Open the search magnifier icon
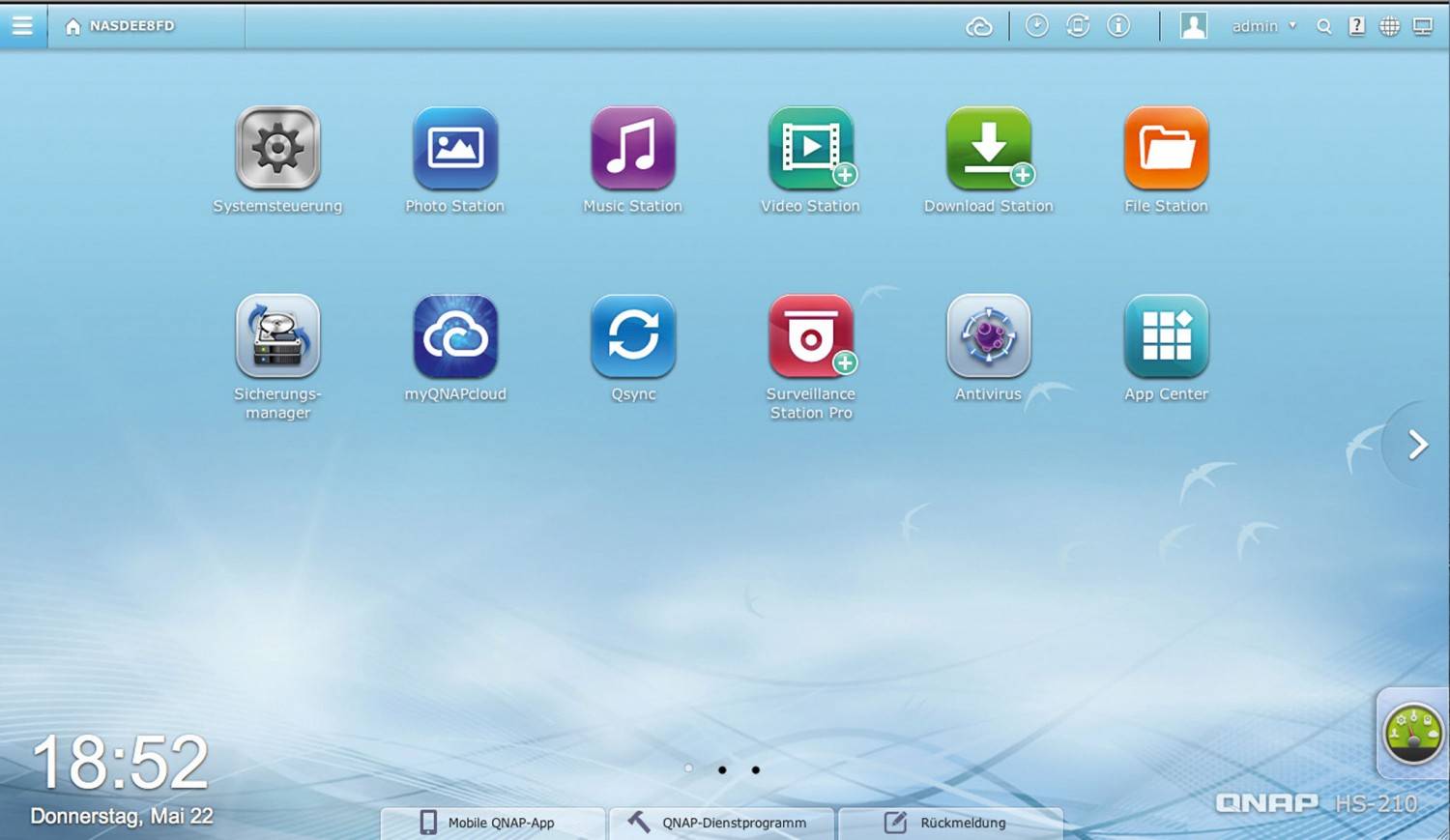The width and height of the screenshot is (1450, 840). [x=1324, y=27]
